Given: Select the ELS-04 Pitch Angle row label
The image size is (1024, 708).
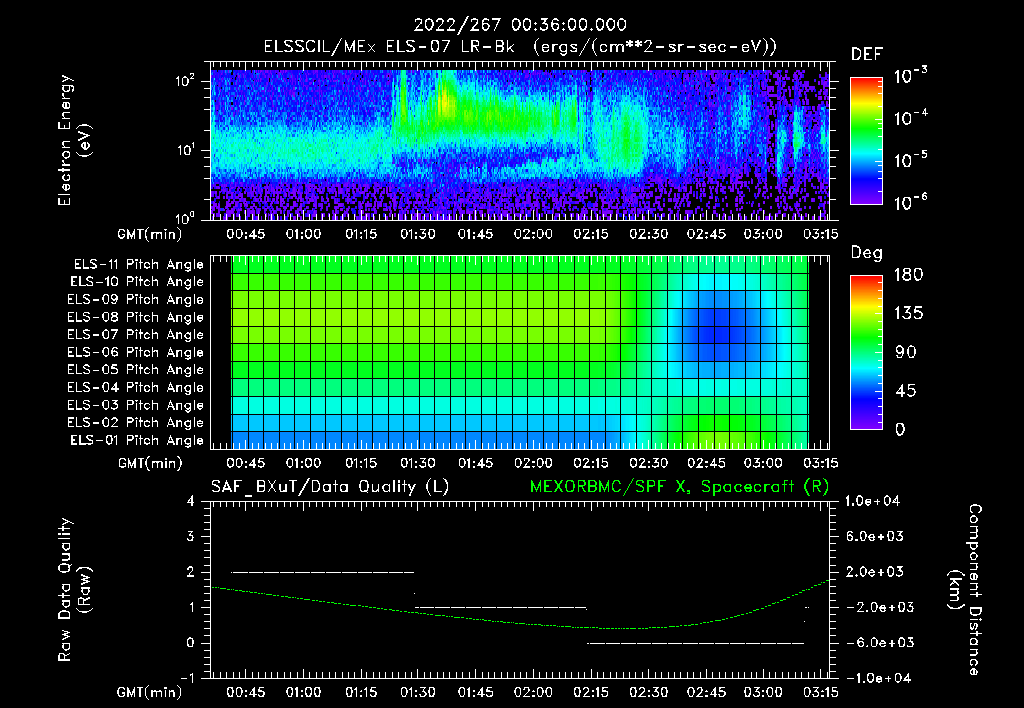Looking at the screenshot, I should (x=136, y=387).
